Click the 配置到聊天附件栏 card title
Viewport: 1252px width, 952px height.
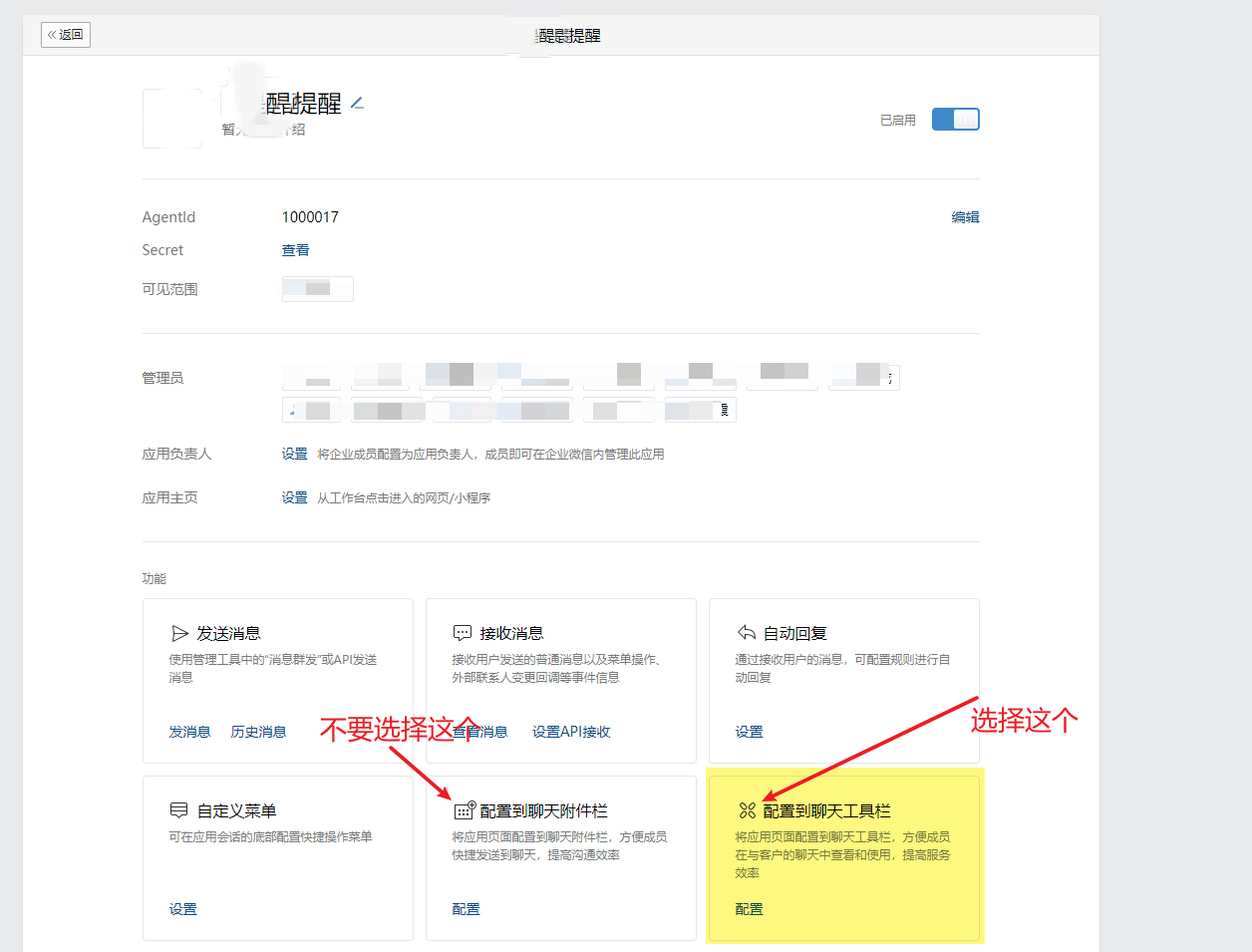point(544,810)
